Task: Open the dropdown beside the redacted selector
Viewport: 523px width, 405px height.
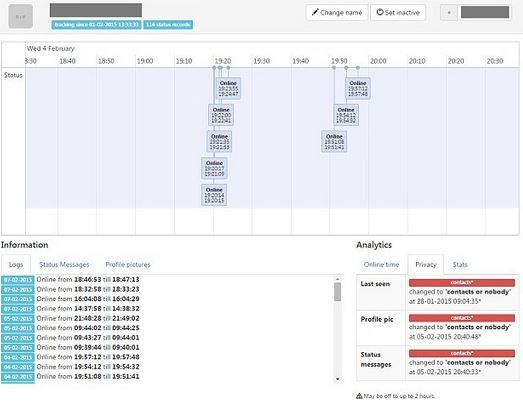Action: (449, 13)
